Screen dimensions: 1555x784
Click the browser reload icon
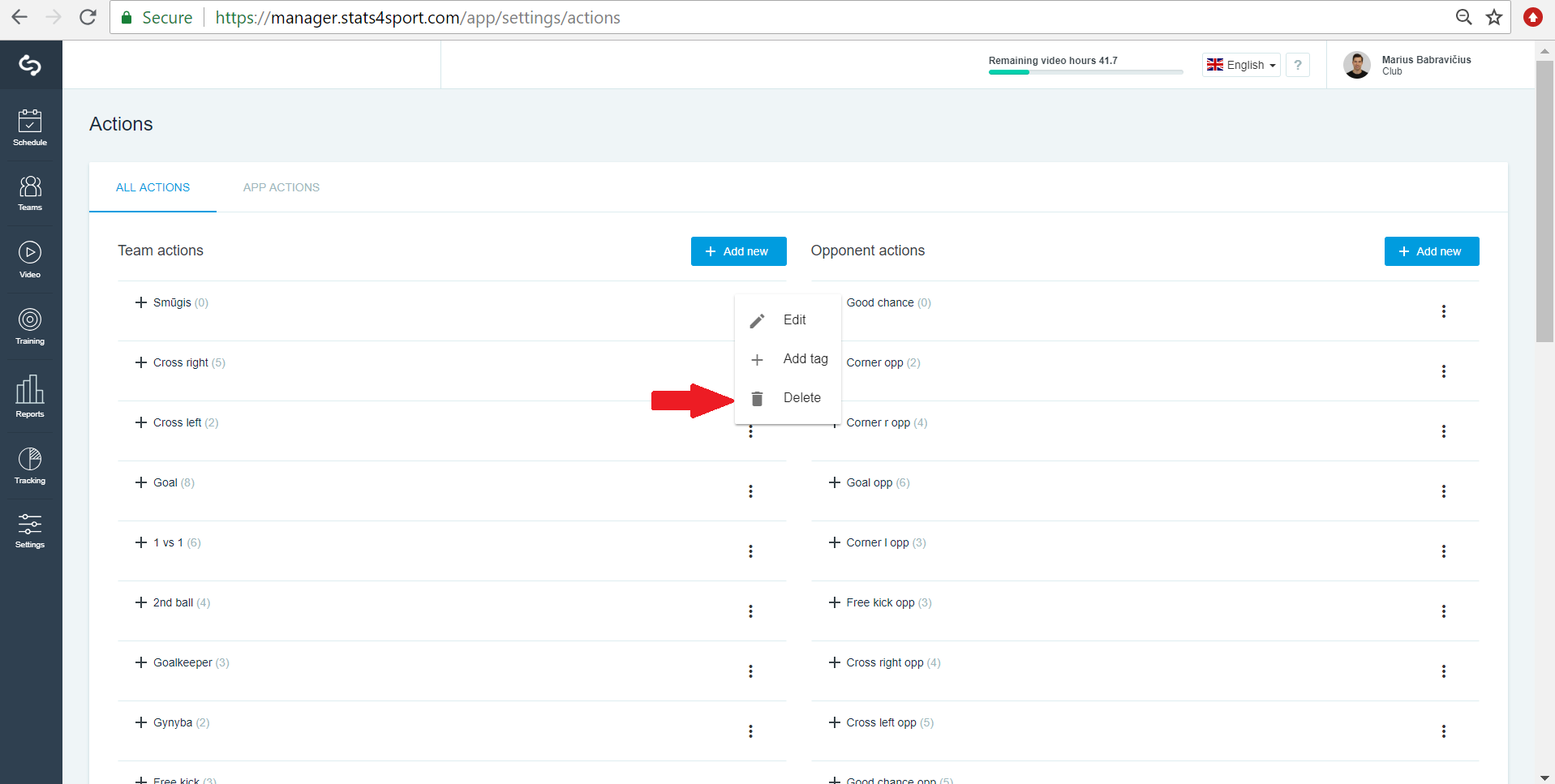88,17
